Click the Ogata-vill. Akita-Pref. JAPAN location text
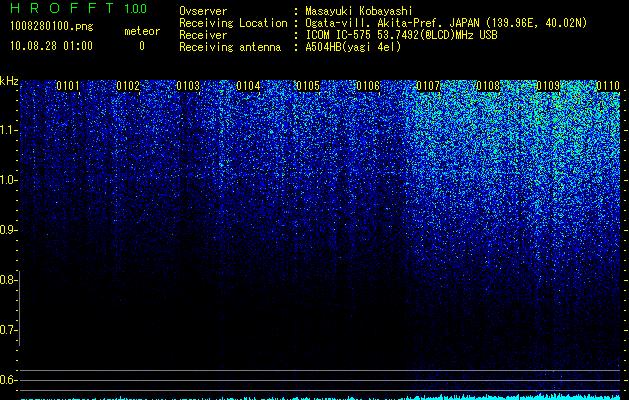Screen dimensions: 629x400 pyautogui.click(x=446, y=23)
